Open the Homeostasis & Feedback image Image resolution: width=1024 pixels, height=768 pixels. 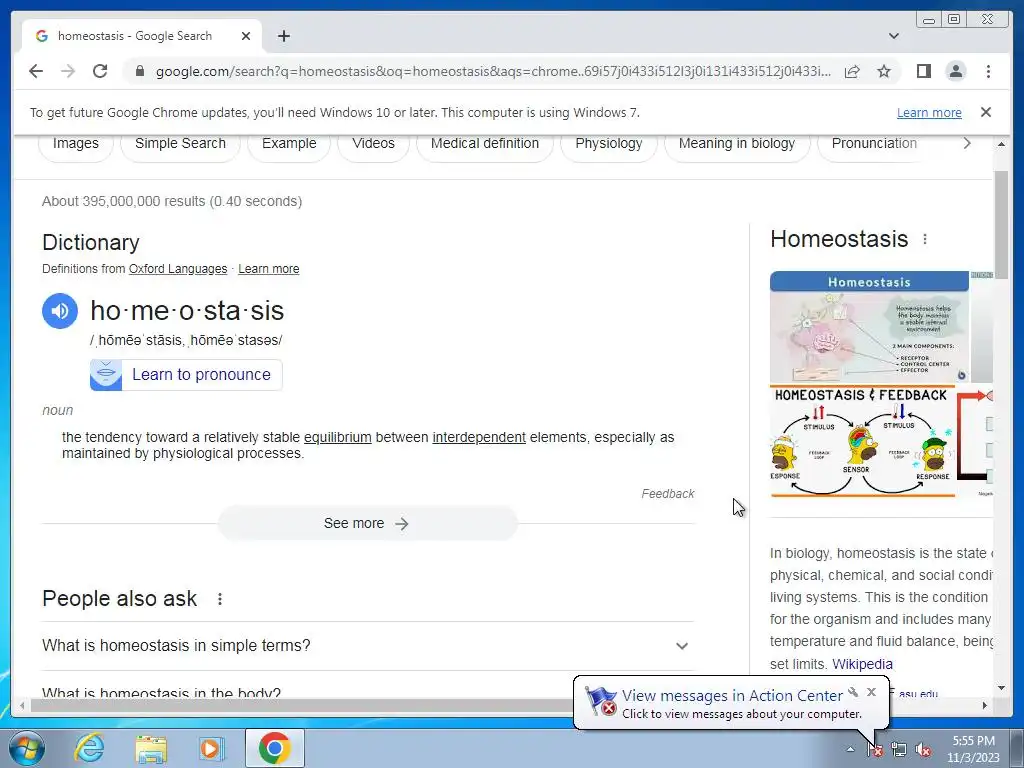pyautogui.click(x=862, y=441)
